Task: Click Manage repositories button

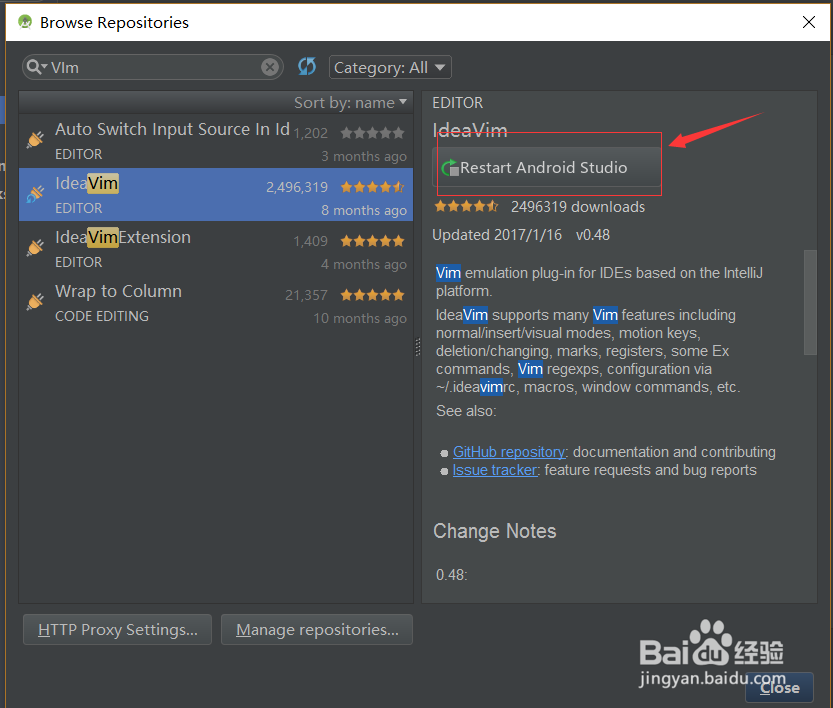Action: pos(317,629)
